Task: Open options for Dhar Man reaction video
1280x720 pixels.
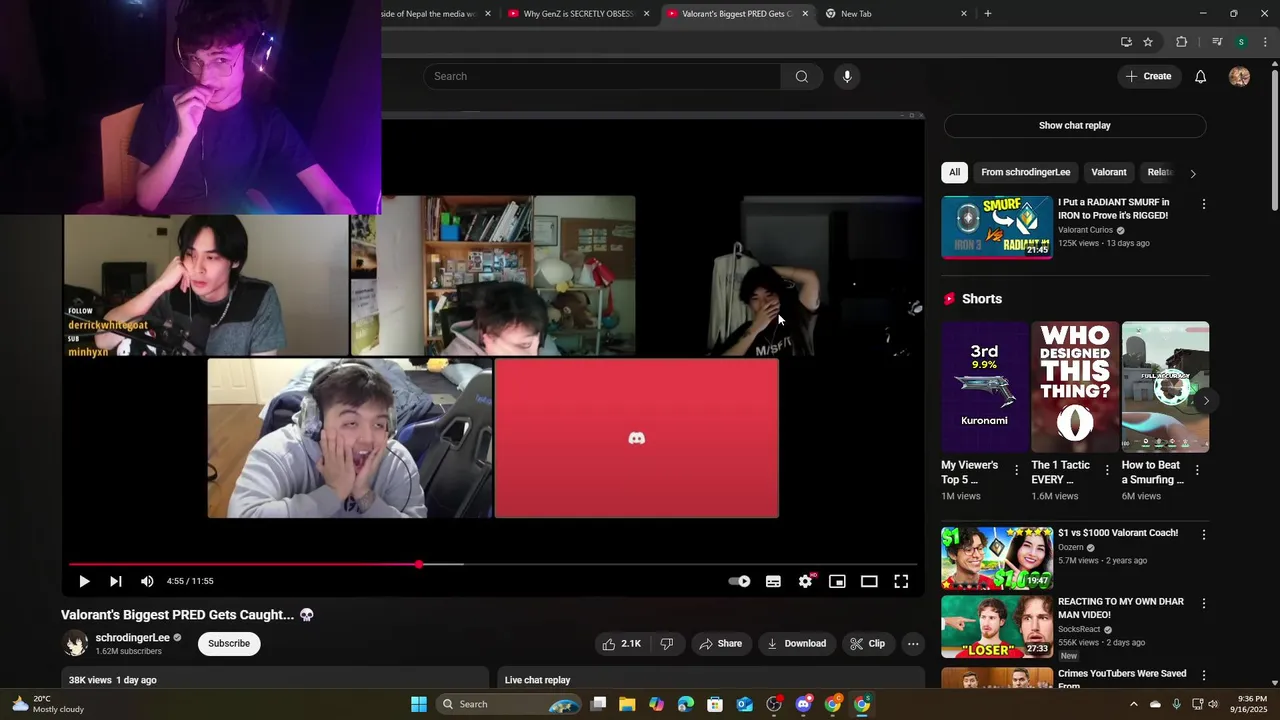Action: 1203,604
